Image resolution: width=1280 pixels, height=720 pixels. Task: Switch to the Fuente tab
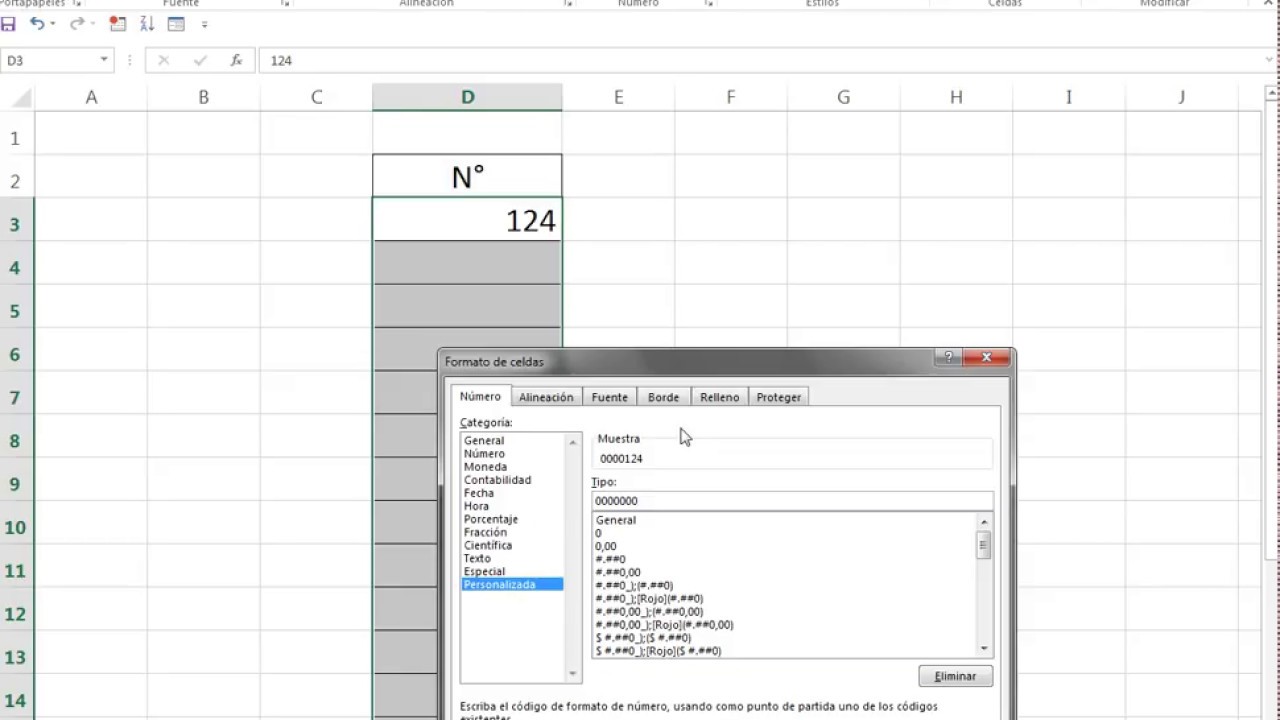pyautogui.click(x=609, y=397)
